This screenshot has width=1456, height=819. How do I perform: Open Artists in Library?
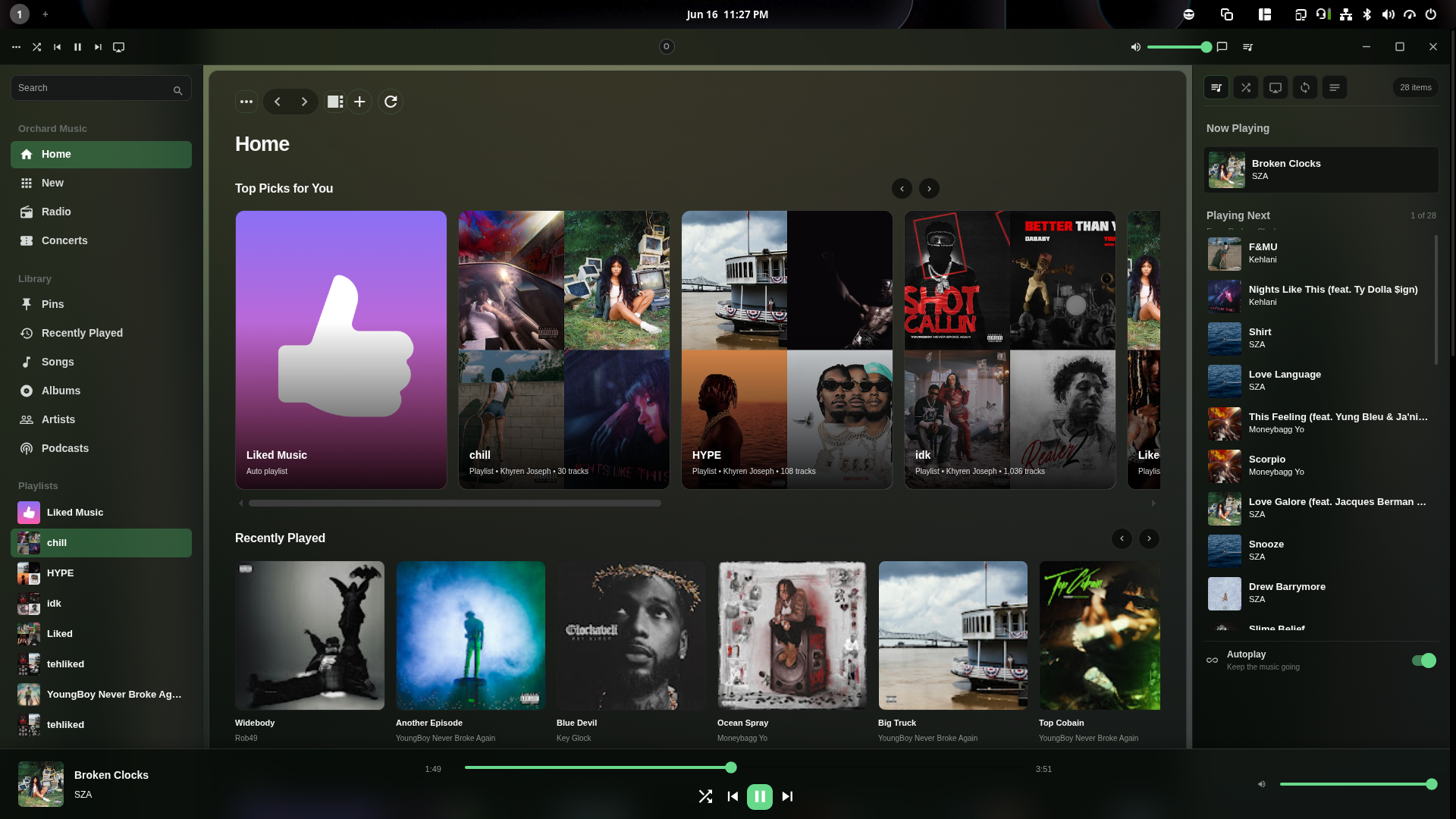pos(101,419)
